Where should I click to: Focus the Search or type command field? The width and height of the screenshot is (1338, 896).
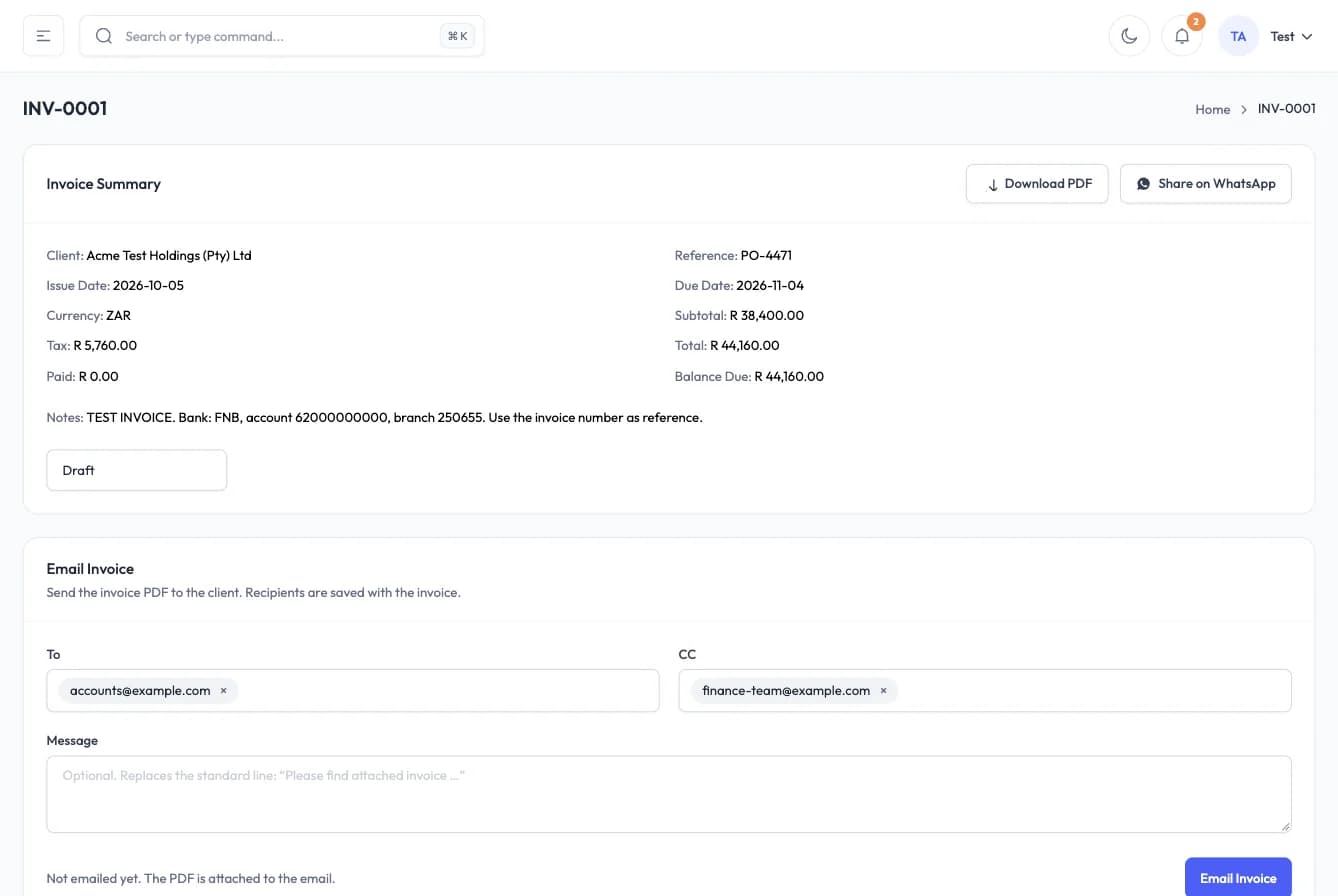[282, 36]
